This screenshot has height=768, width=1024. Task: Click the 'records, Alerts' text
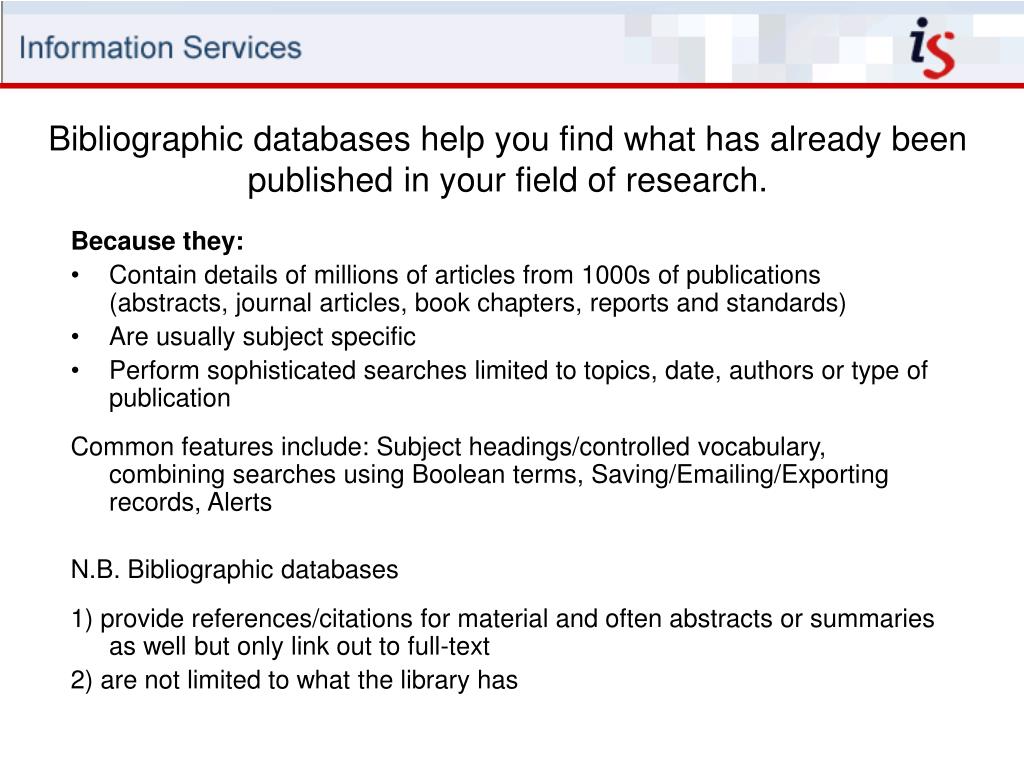click(x=190, y=502)
